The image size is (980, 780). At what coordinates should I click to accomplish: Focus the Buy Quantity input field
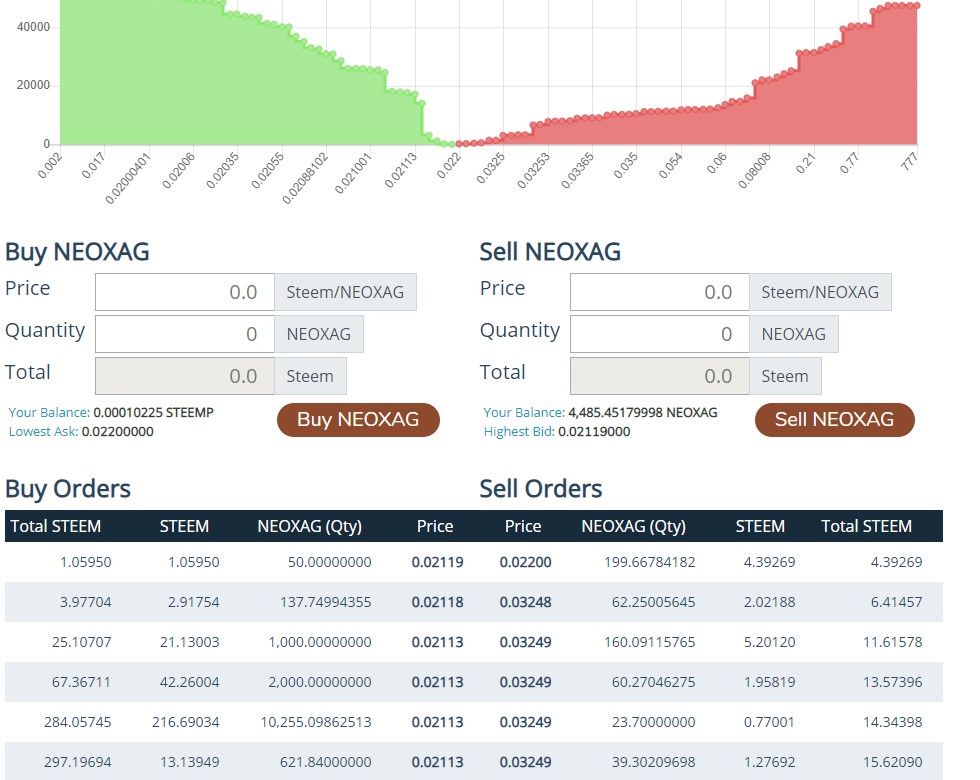coord(185,334)
